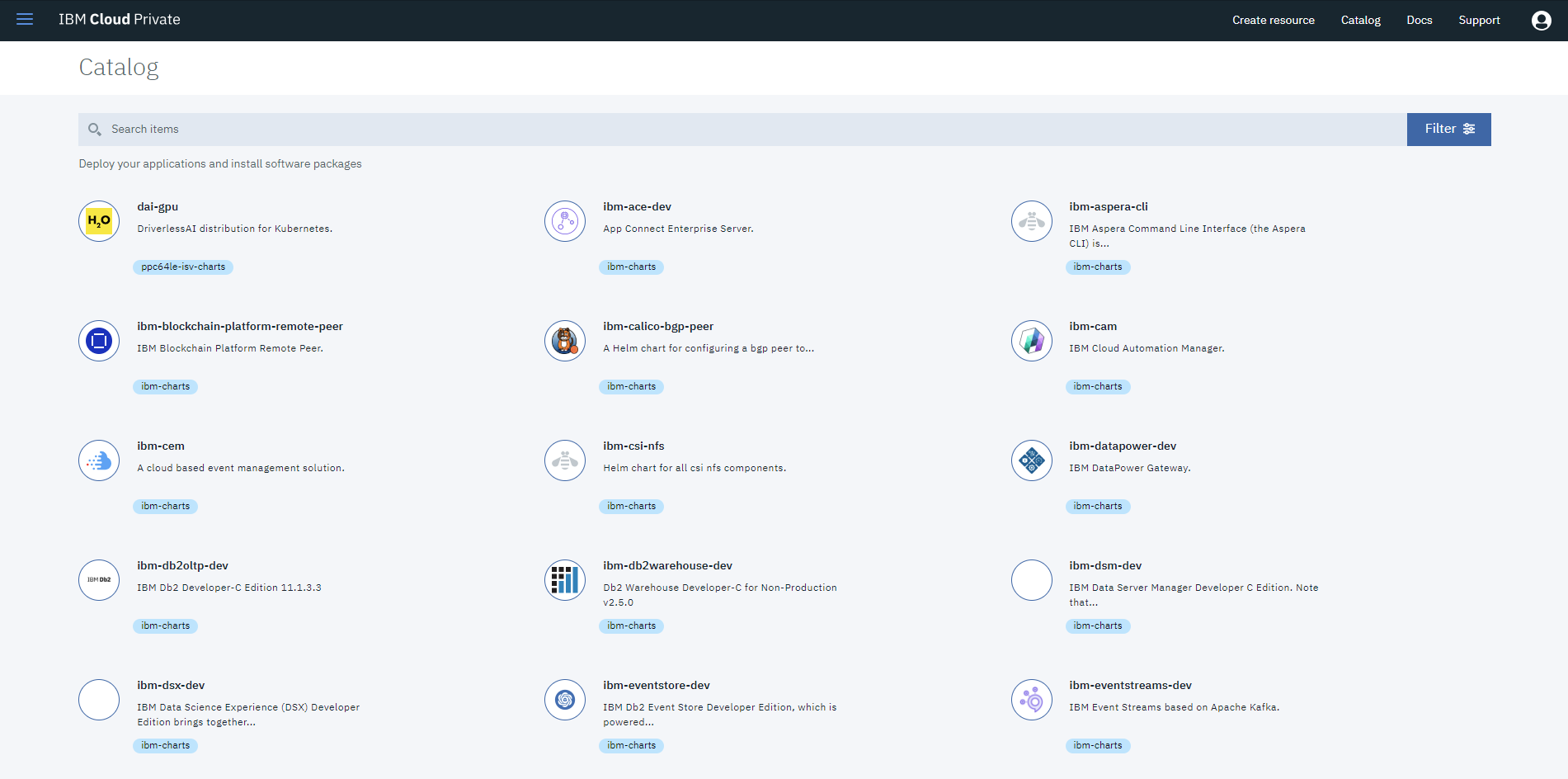Open Docs from the top navigation

click(x=1419, y=21)
